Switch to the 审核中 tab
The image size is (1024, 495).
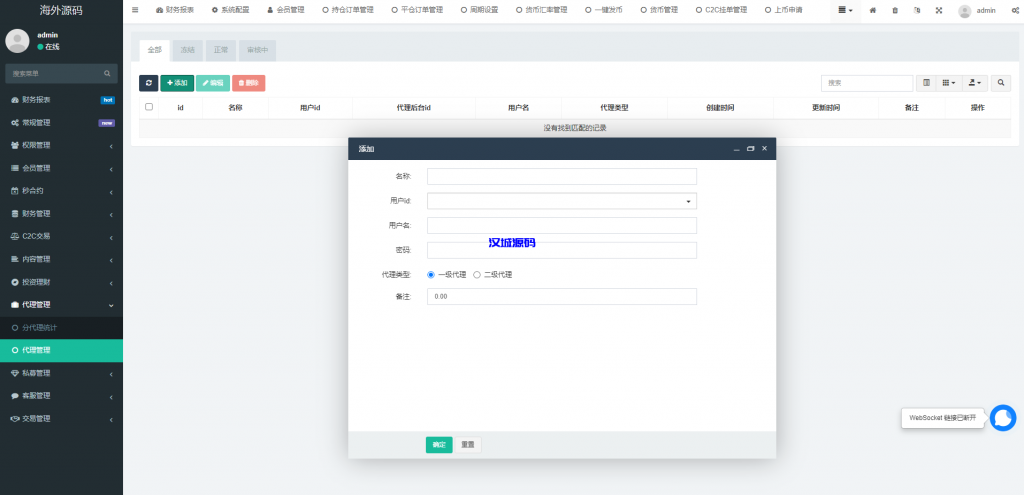257,50
